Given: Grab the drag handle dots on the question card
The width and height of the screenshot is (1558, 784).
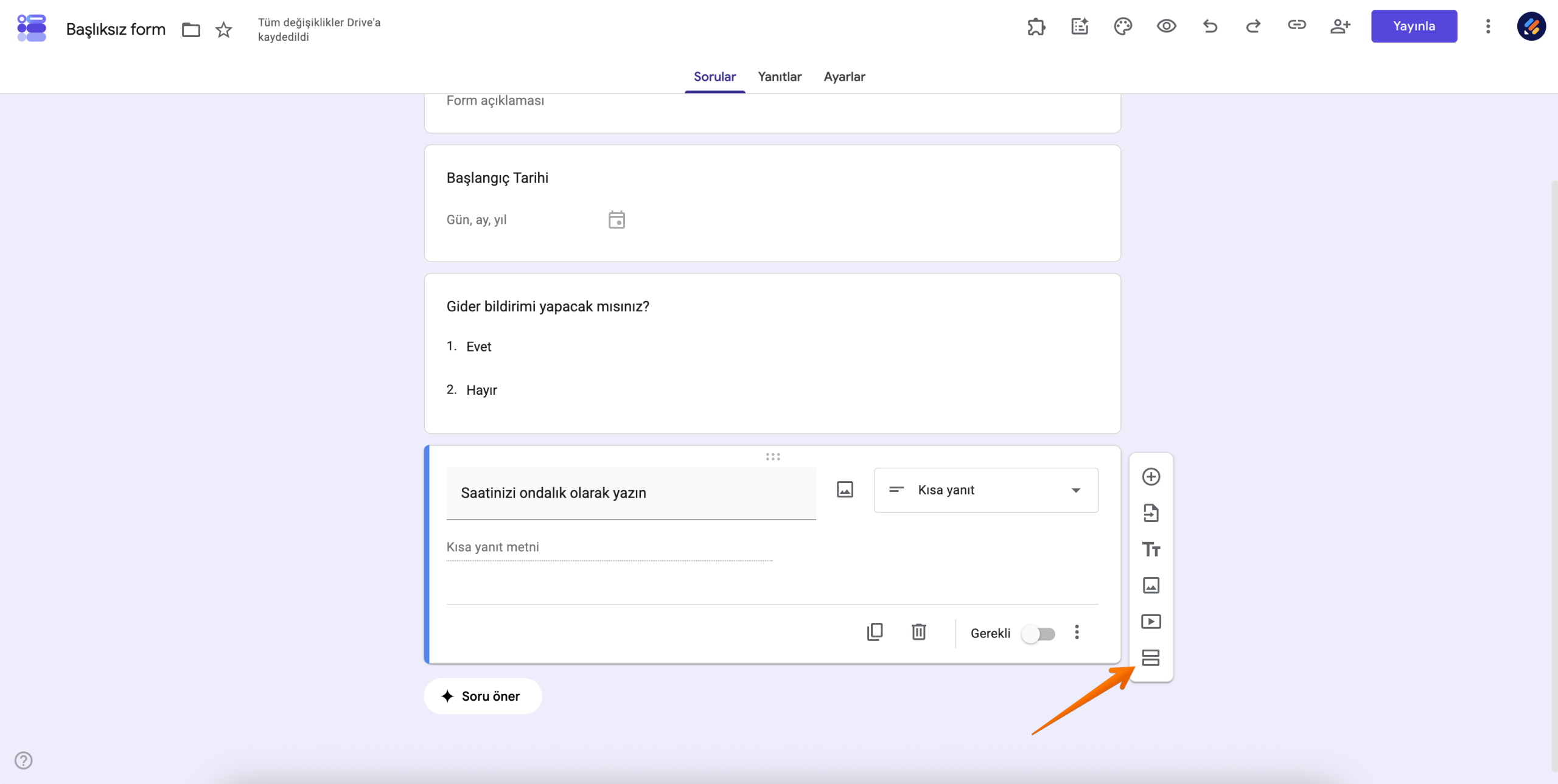Looking at the screenshot, I should [x=773, y=457].
